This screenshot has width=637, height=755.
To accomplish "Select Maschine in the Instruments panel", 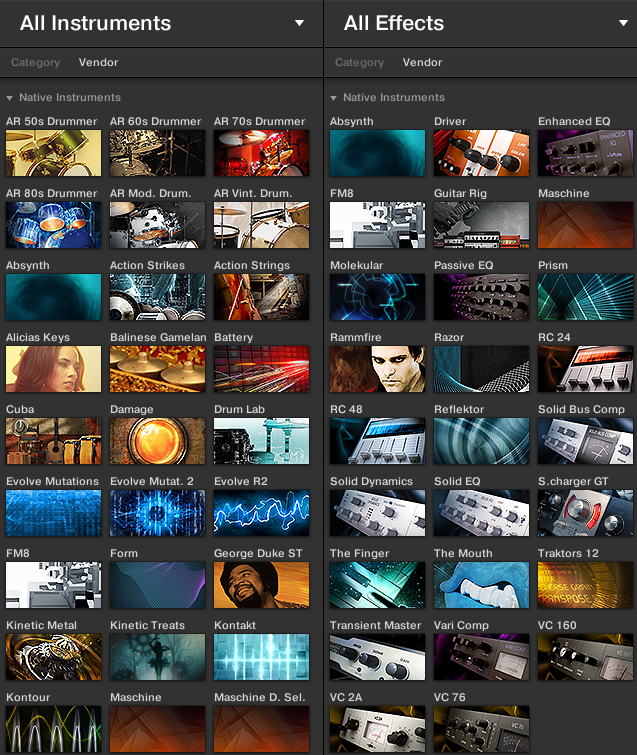I will tap(157, 729).
